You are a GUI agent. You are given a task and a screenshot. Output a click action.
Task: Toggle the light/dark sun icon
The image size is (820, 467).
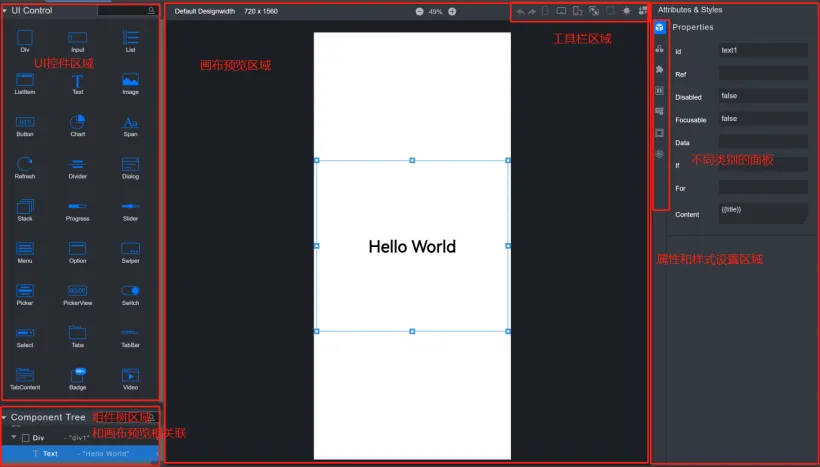627,11
